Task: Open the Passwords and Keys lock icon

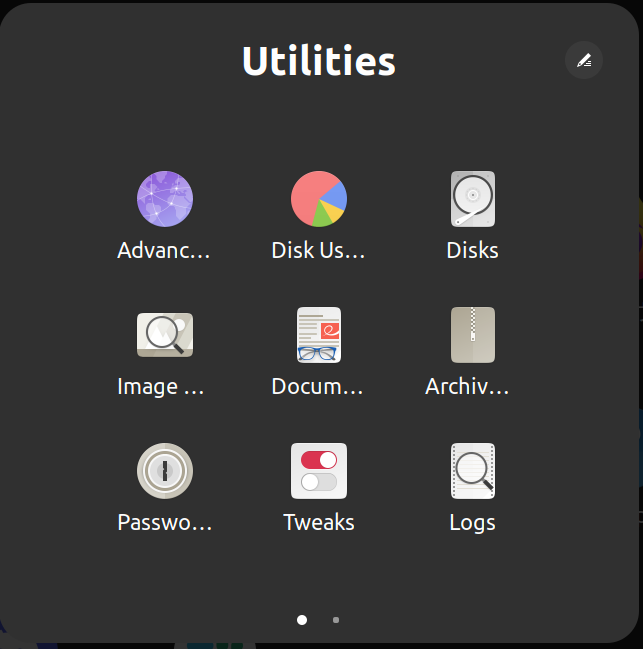Action: [x=165, y=471]
